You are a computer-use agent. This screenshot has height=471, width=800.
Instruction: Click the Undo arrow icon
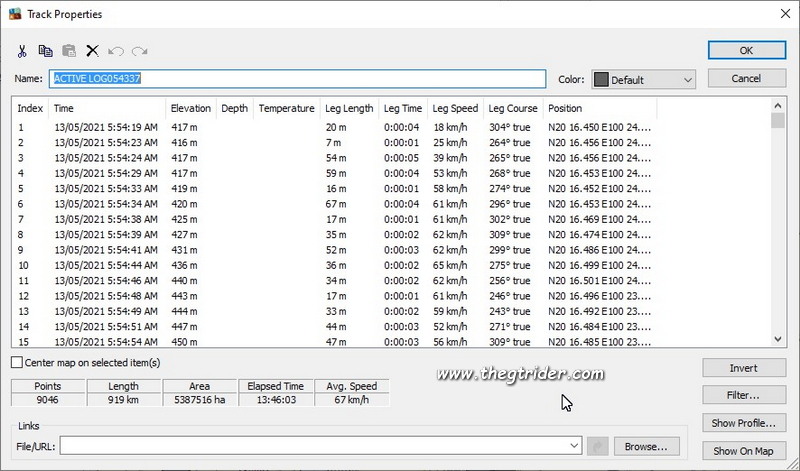tap(115, 51)
